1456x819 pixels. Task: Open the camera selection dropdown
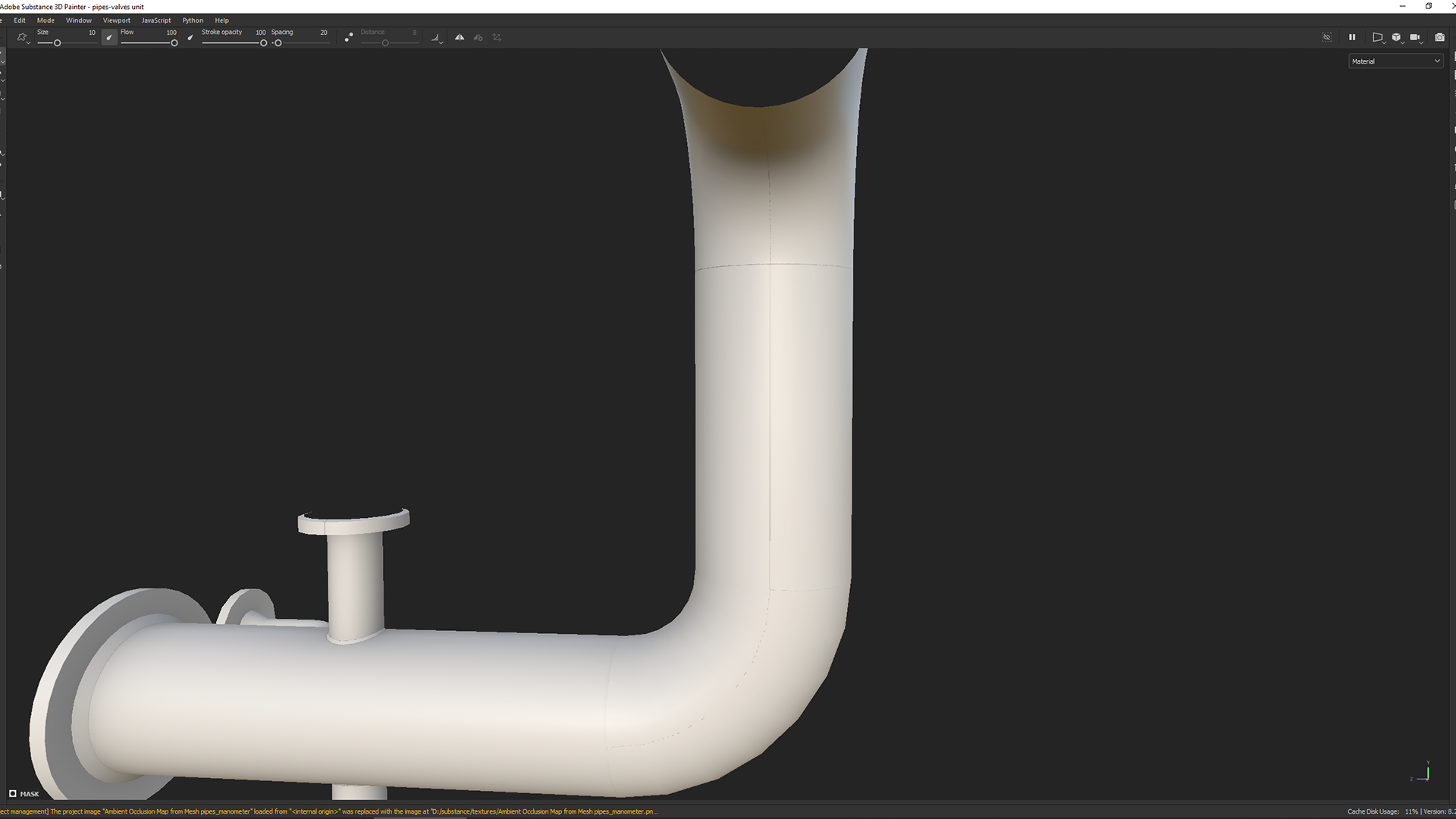1415,37
